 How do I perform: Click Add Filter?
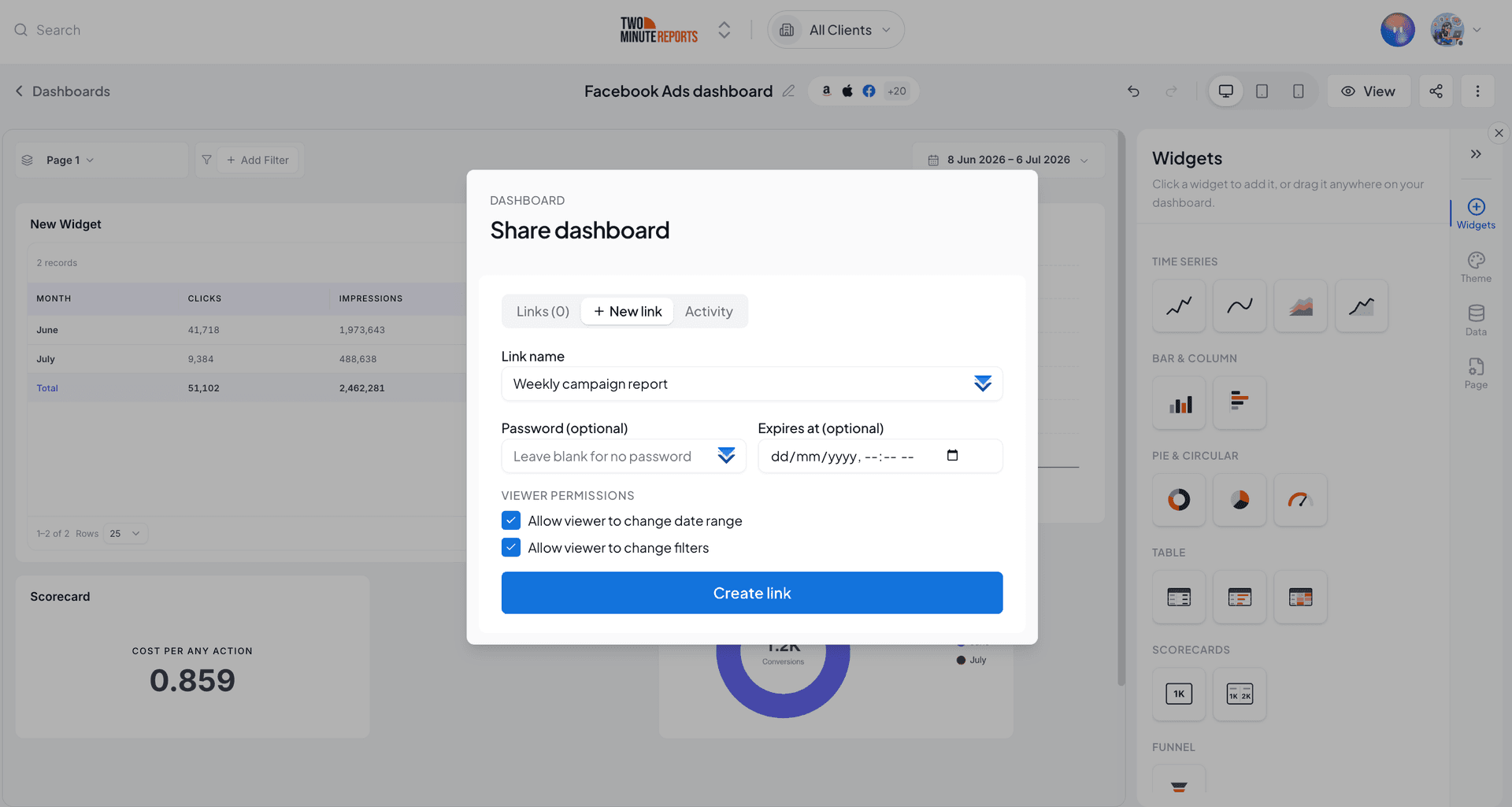pos(258,160)
